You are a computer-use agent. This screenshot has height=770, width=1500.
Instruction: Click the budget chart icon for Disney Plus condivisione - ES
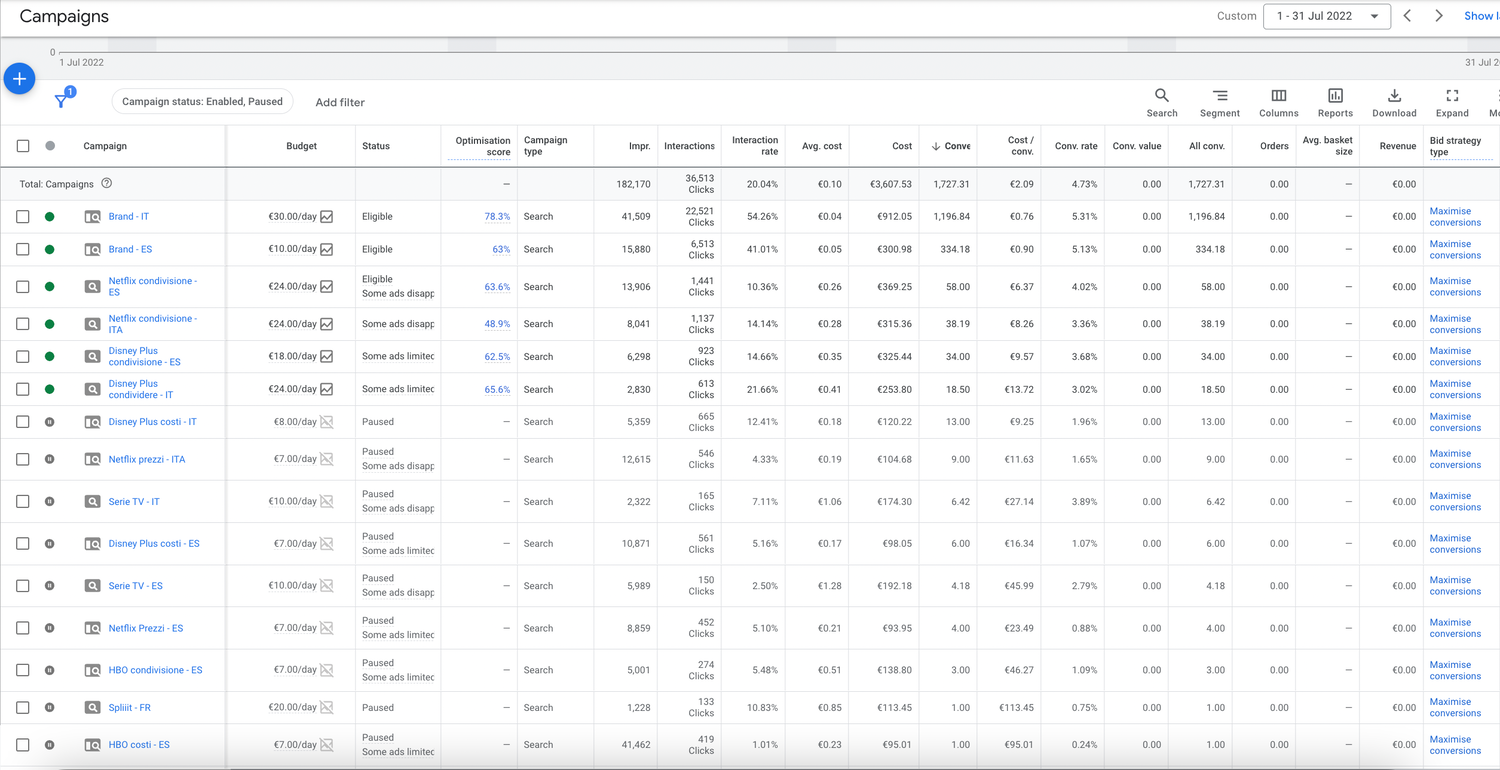pos(326,357)
